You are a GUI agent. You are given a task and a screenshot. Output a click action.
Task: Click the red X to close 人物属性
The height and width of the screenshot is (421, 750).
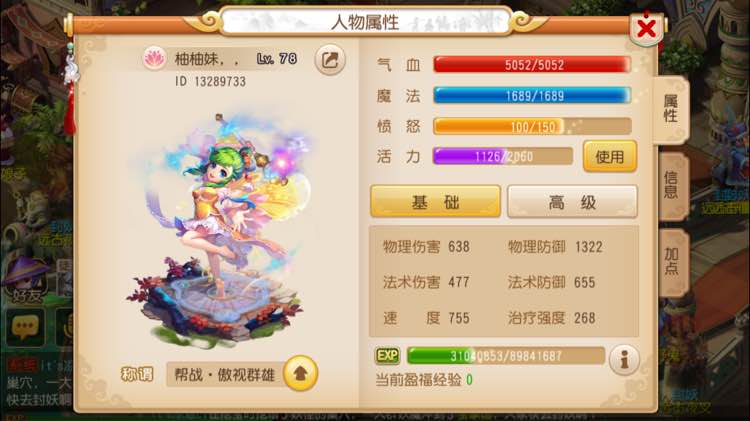[647, 28]
